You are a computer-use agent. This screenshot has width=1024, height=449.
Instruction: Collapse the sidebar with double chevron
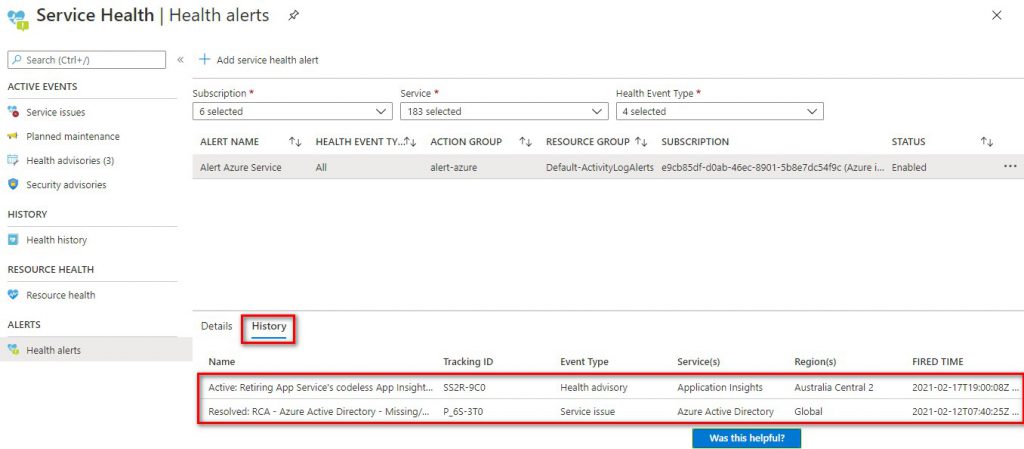[180, 60]
